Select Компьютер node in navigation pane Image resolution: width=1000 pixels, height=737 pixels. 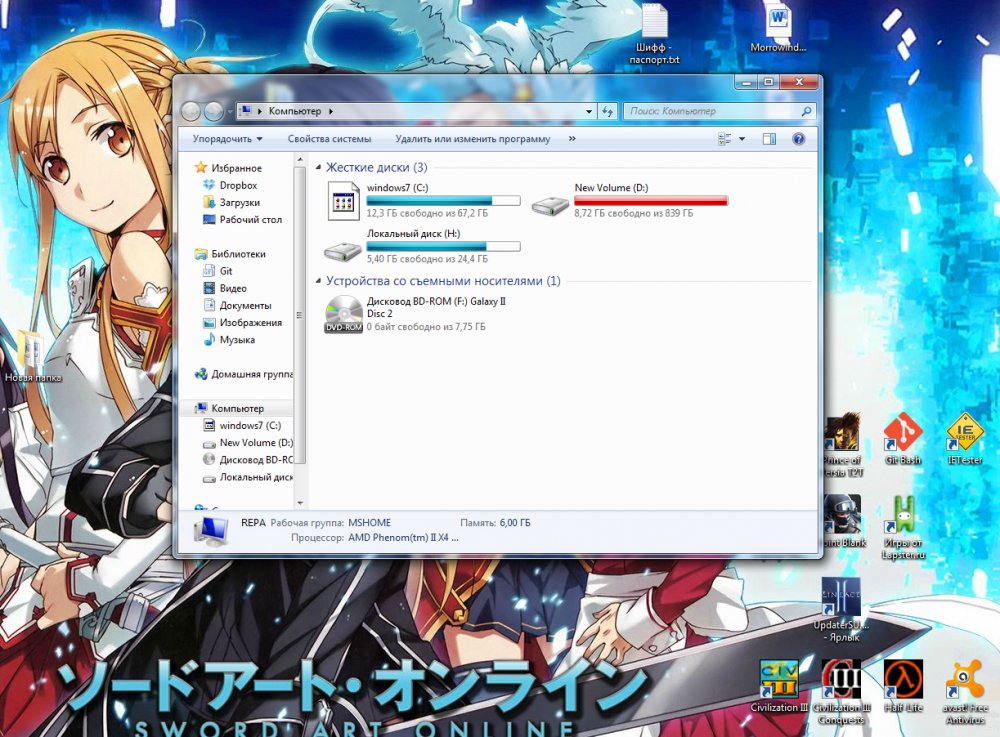click(x=237, y=408)
